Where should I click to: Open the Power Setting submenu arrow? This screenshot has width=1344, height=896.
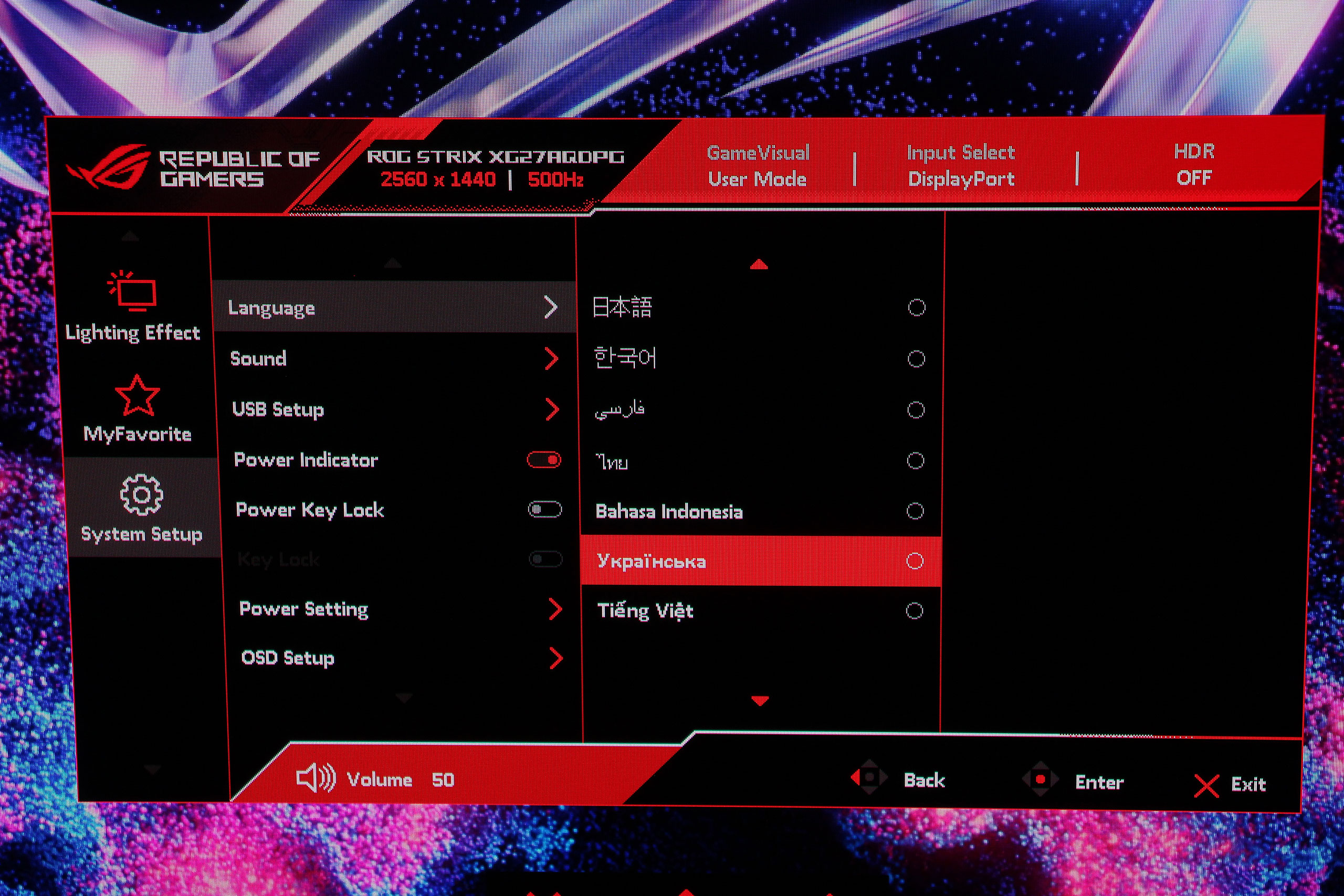click(555, 609)
